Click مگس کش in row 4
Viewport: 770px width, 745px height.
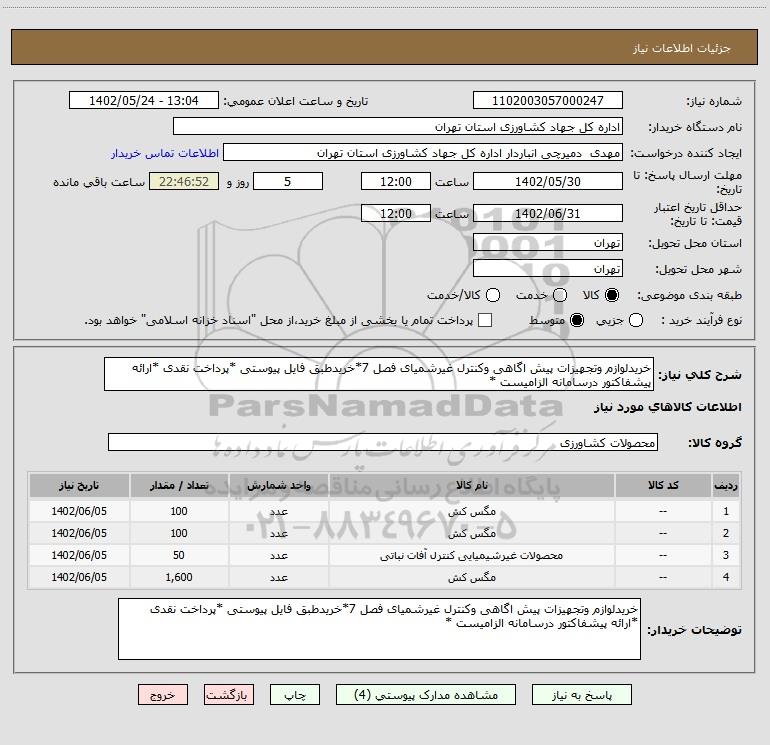[471, 578]
